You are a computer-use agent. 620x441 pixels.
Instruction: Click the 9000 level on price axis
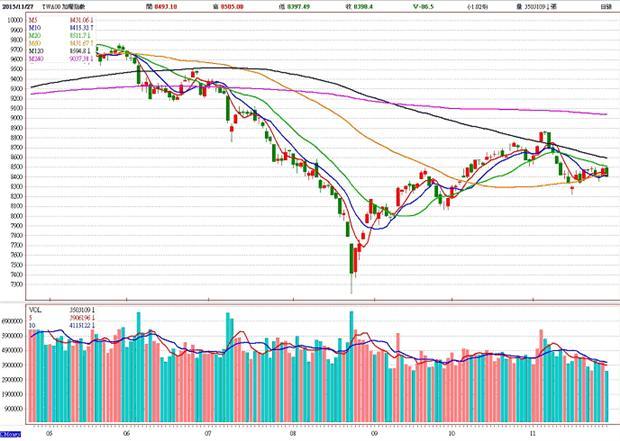pyautogui.click(x=16, y=117)
